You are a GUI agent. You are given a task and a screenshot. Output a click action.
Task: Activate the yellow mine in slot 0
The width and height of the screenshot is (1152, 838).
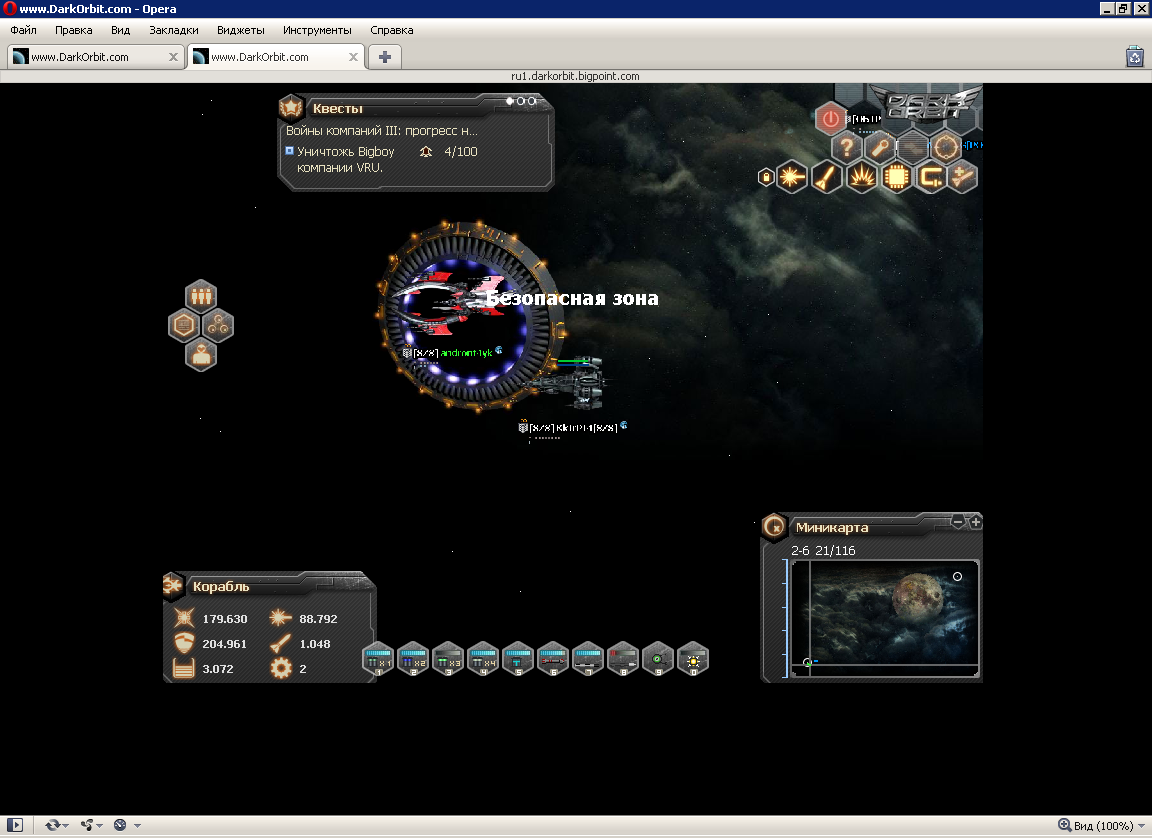[693, 659]
